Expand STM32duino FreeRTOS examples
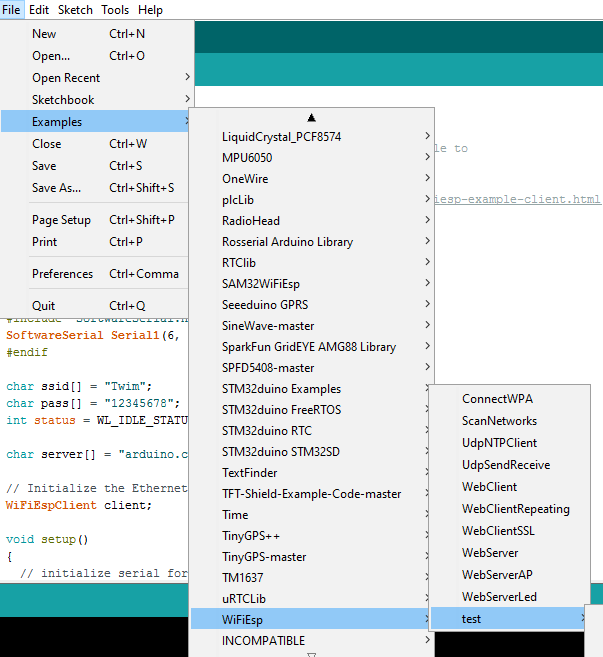The height and width of the screenshot is (657, 603). click(281, 410)
